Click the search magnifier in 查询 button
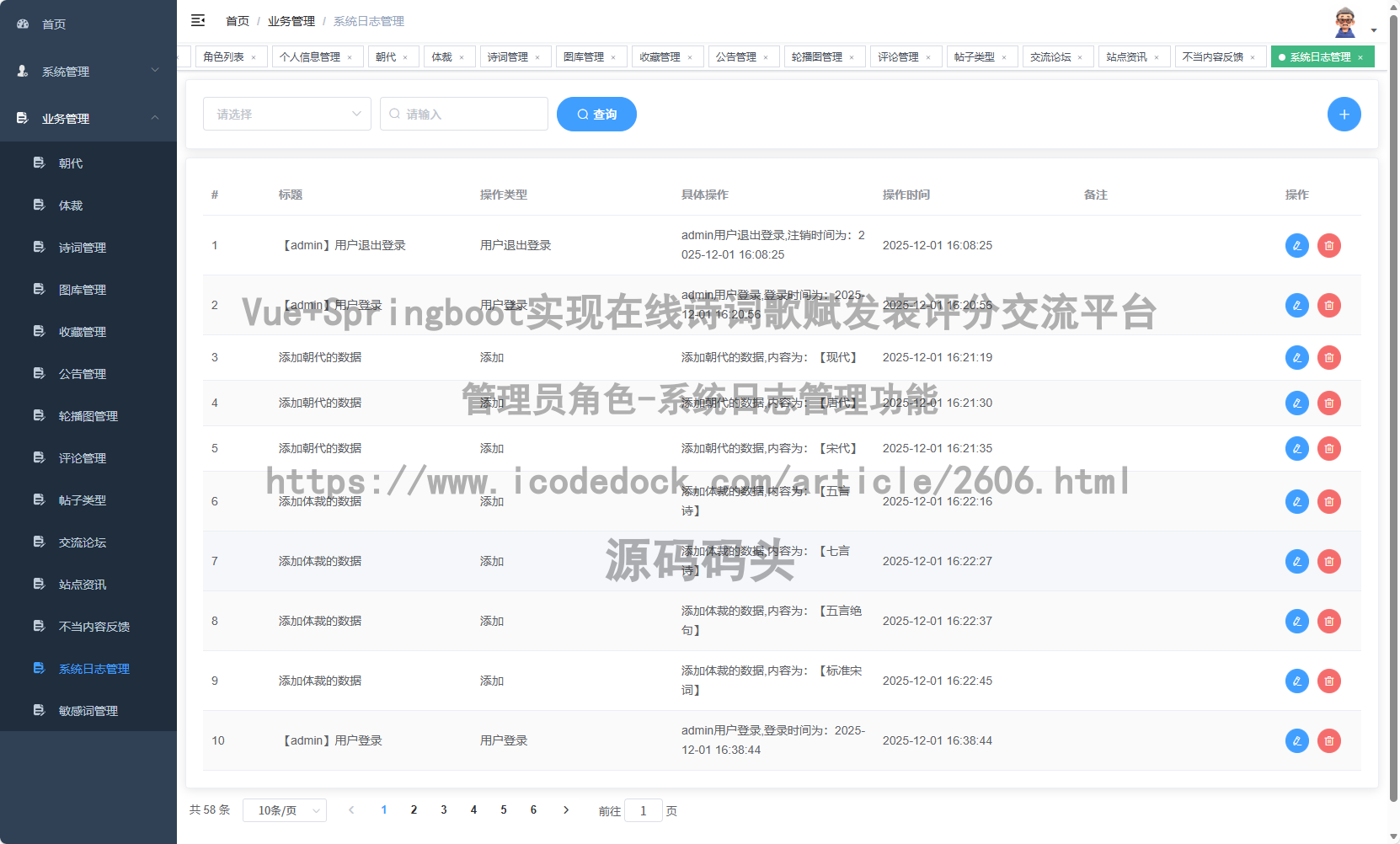Image resolution: width=1400 pixels, height=844 pixels. [581, 114]
